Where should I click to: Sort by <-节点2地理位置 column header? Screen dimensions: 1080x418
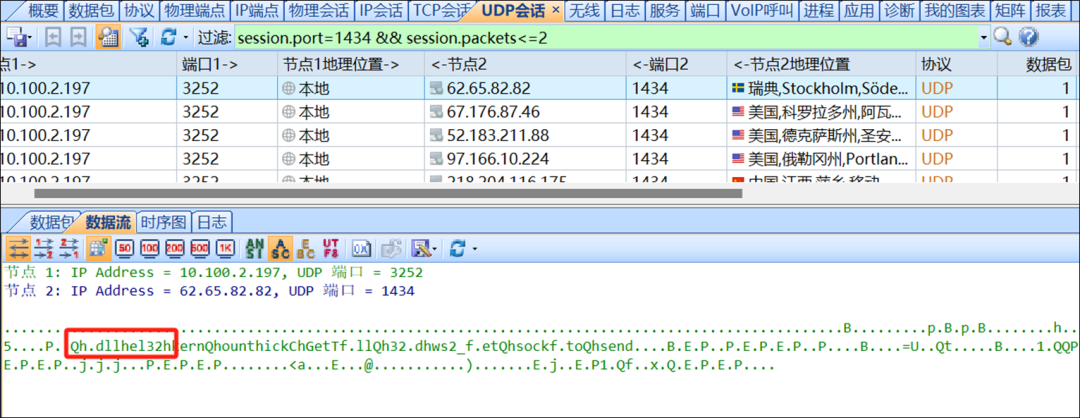pyautogui.click(x=820, y=64)
